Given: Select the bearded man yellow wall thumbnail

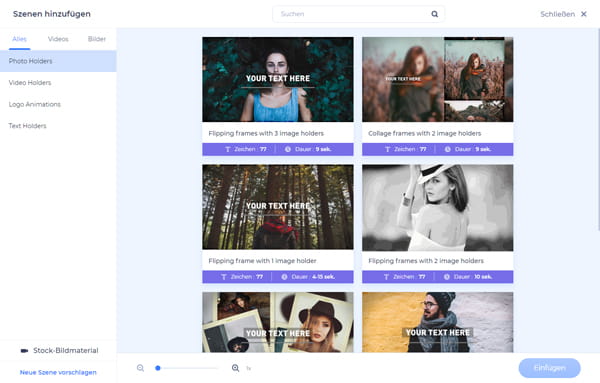Looking at the screenshot, I should (438, 322).
